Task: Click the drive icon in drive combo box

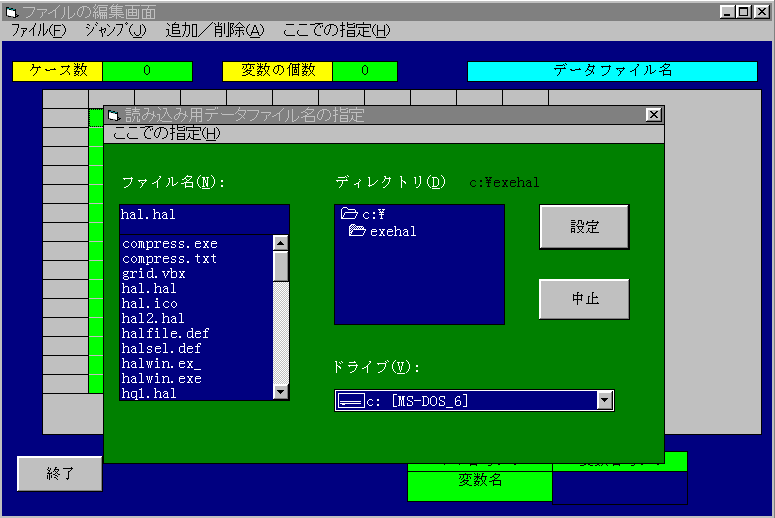Action: [350, 401]
